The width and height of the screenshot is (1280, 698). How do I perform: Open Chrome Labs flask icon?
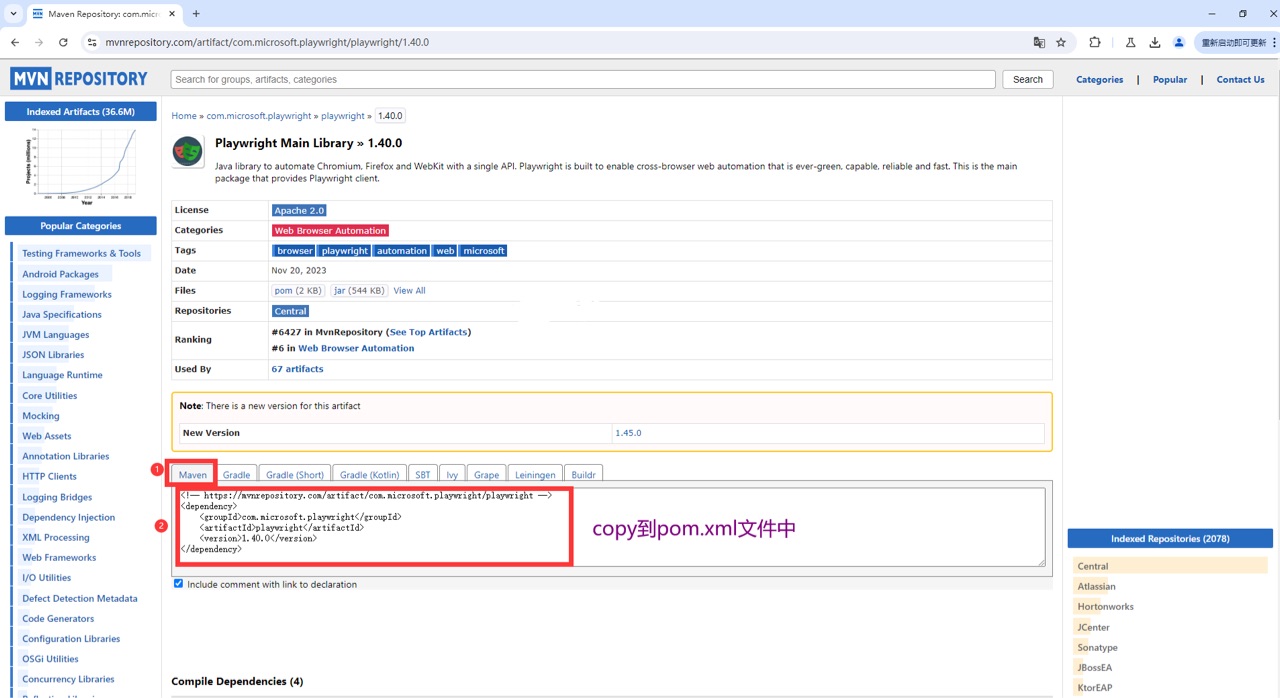pyautogui.click(x=1130, y=42)
